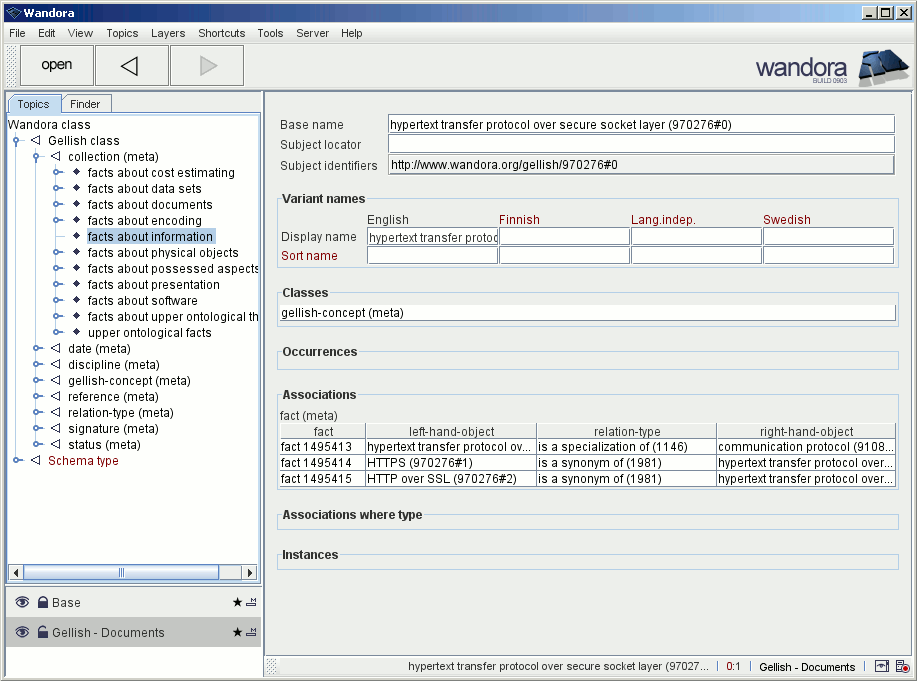Collapse the collection (meta) tree node

[x=36, y=157]
